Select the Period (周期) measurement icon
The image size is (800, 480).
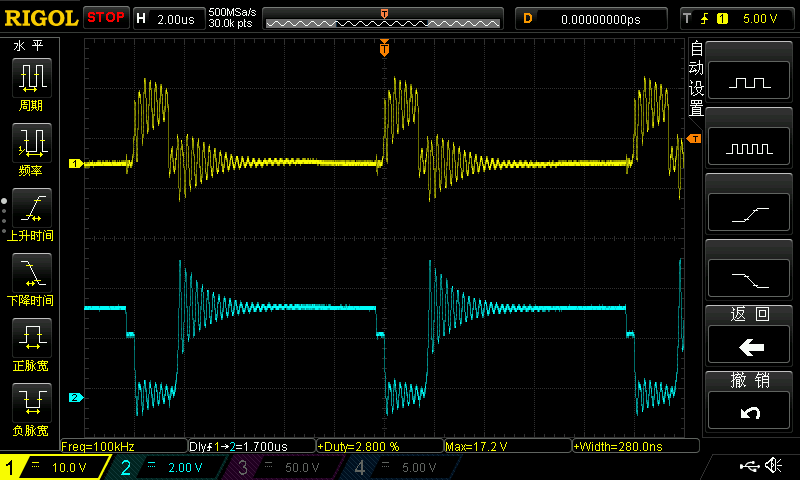pos(32,78)
